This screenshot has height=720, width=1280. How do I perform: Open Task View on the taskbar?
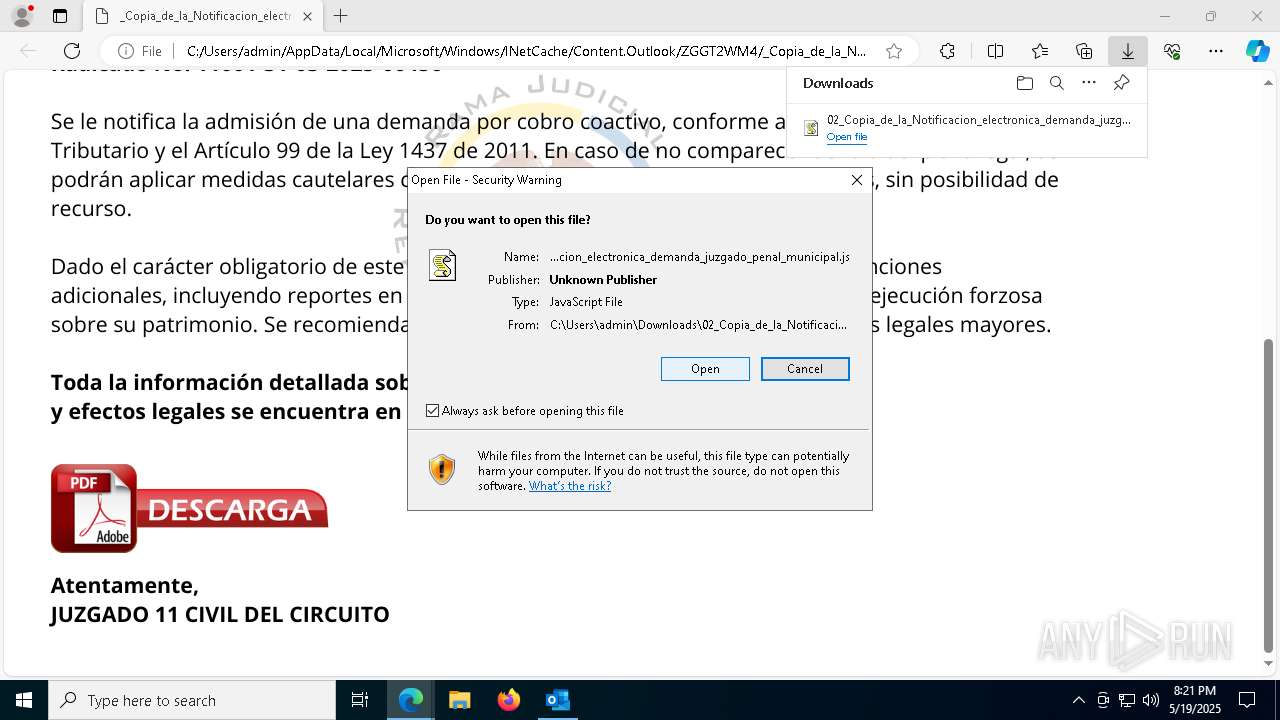(x=360, y=700)
